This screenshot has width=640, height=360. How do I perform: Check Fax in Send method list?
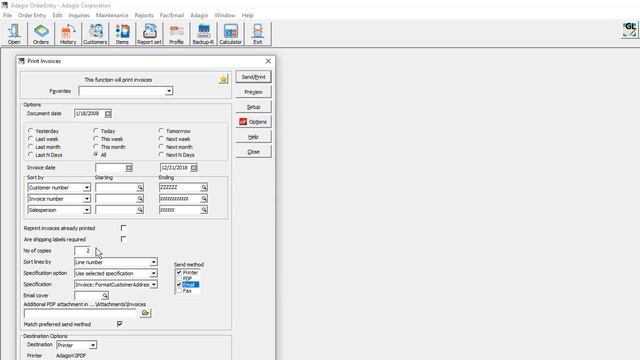pyautogui.click(x=179, y=291)
